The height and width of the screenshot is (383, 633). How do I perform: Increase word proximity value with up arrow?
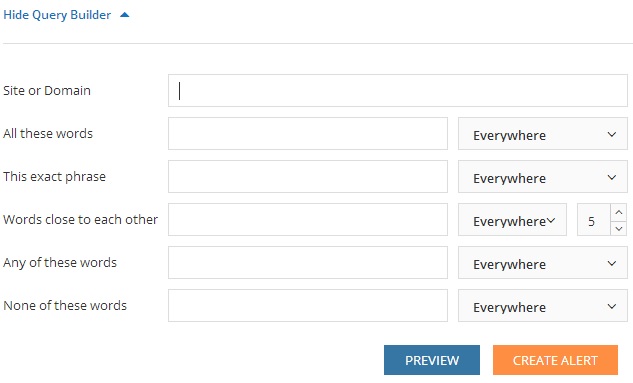[618, 212]
